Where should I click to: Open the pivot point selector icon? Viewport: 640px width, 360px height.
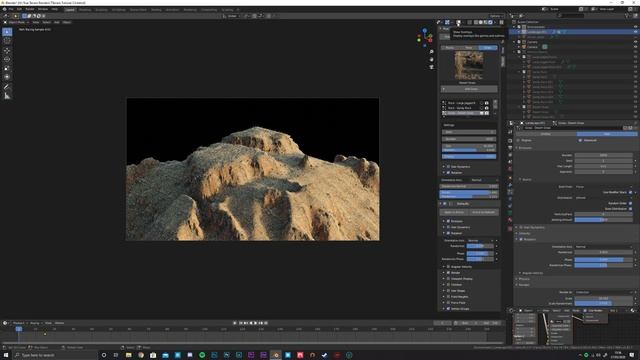(248, 16)
